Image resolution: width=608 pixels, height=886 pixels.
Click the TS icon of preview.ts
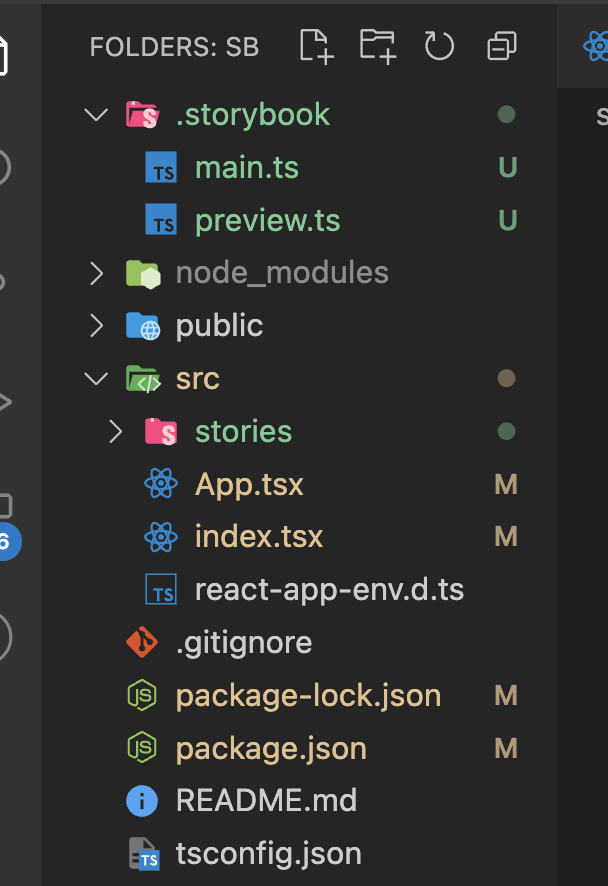tap(161, 220)
